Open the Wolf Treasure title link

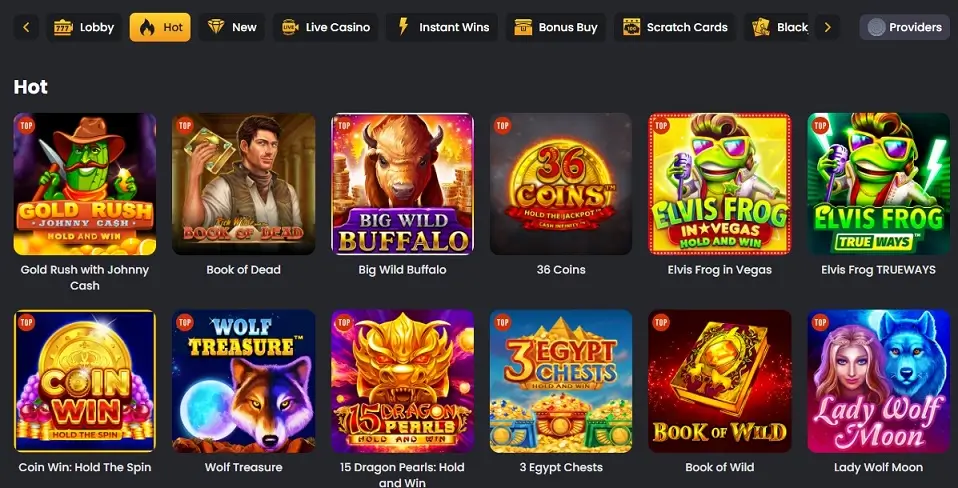pyautogui.click(x=243, y=467)
